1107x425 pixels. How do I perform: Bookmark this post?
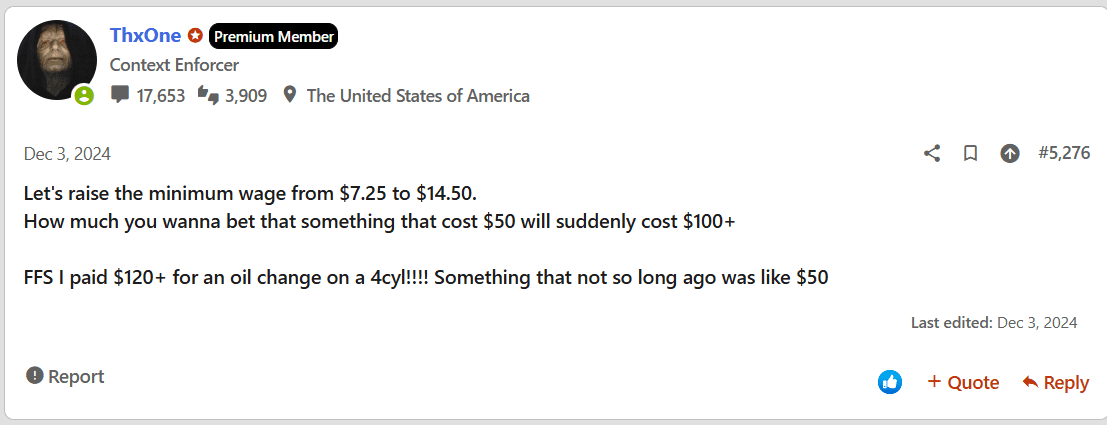tap(970, 153)
